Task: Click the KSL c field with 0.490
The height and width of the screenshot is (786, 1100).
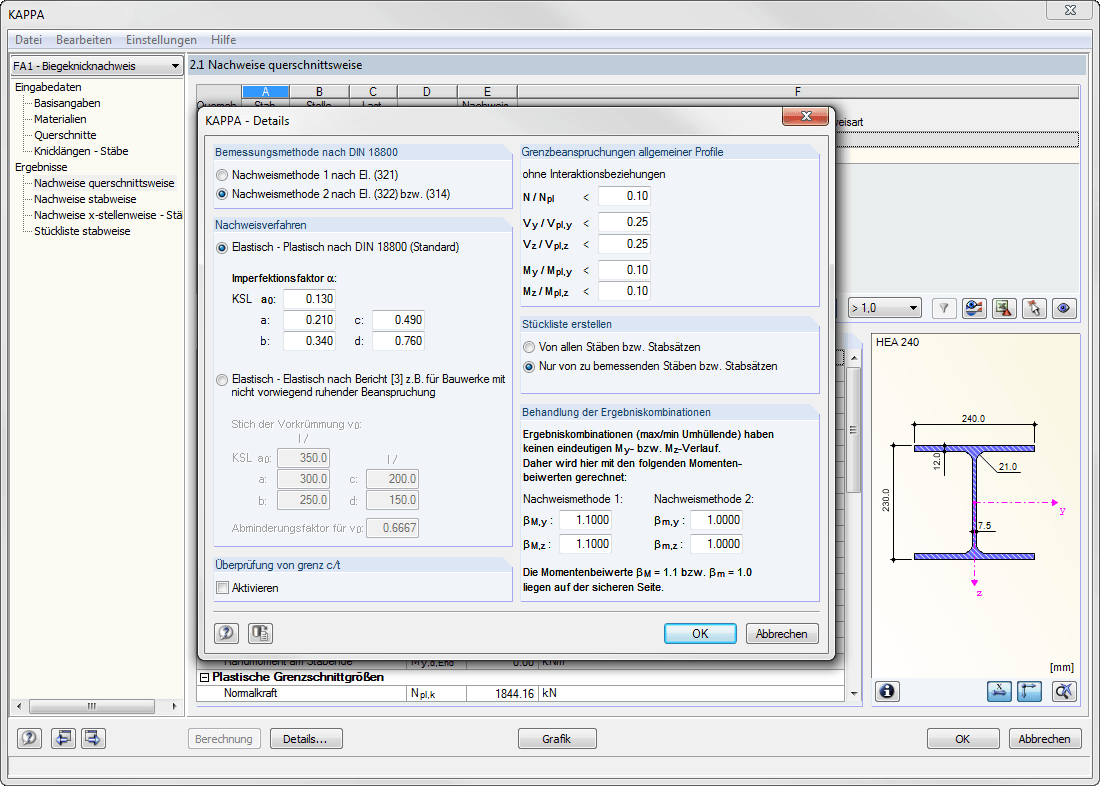Action: coord(398,320)
